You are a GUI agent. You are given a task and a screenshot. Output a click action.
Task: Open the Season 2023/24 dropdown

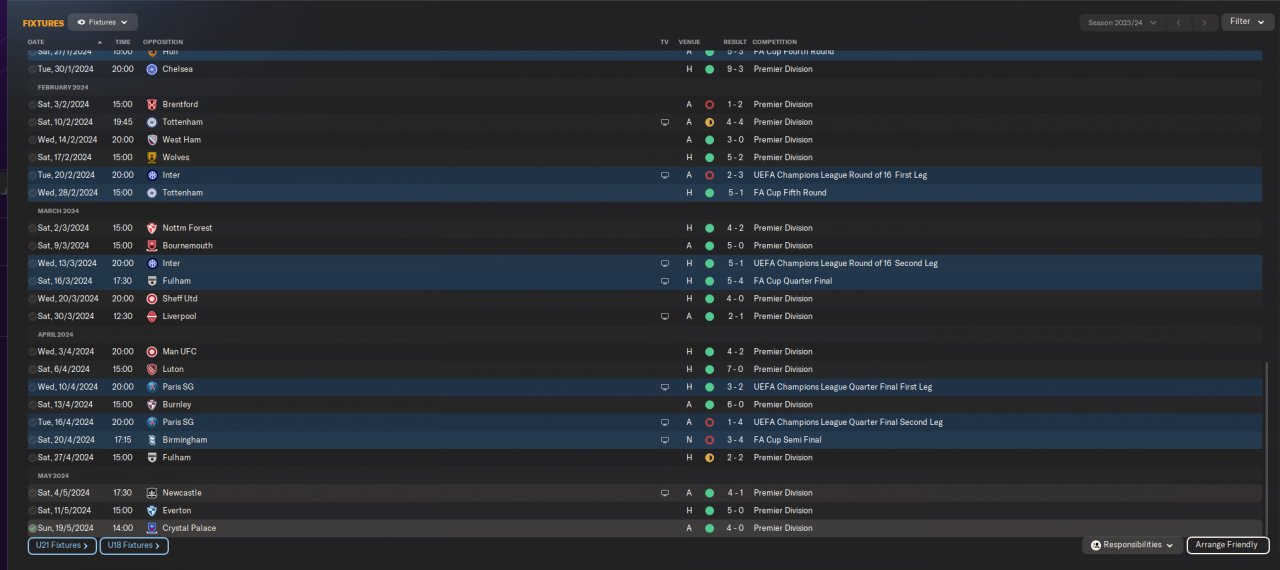click(1123, 22)
